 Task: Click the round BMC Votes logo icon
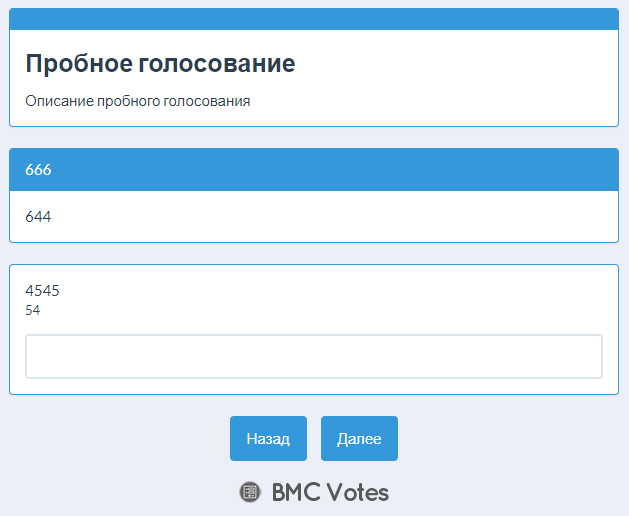click(x=250, y=492)
